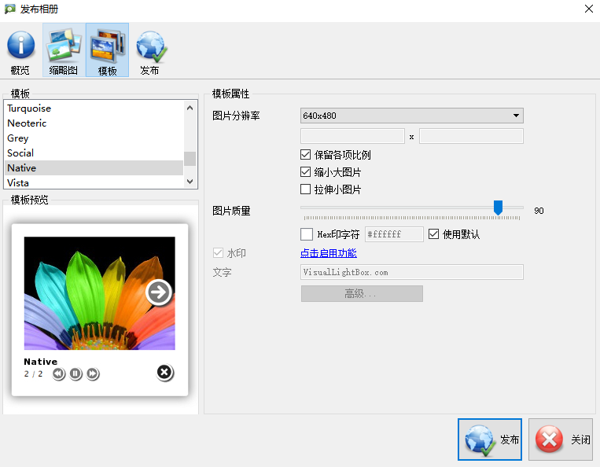The height and width of the screenshot is (467, 600).
Task: Click the 图片质量 slider handle
Action: point(498,207)
